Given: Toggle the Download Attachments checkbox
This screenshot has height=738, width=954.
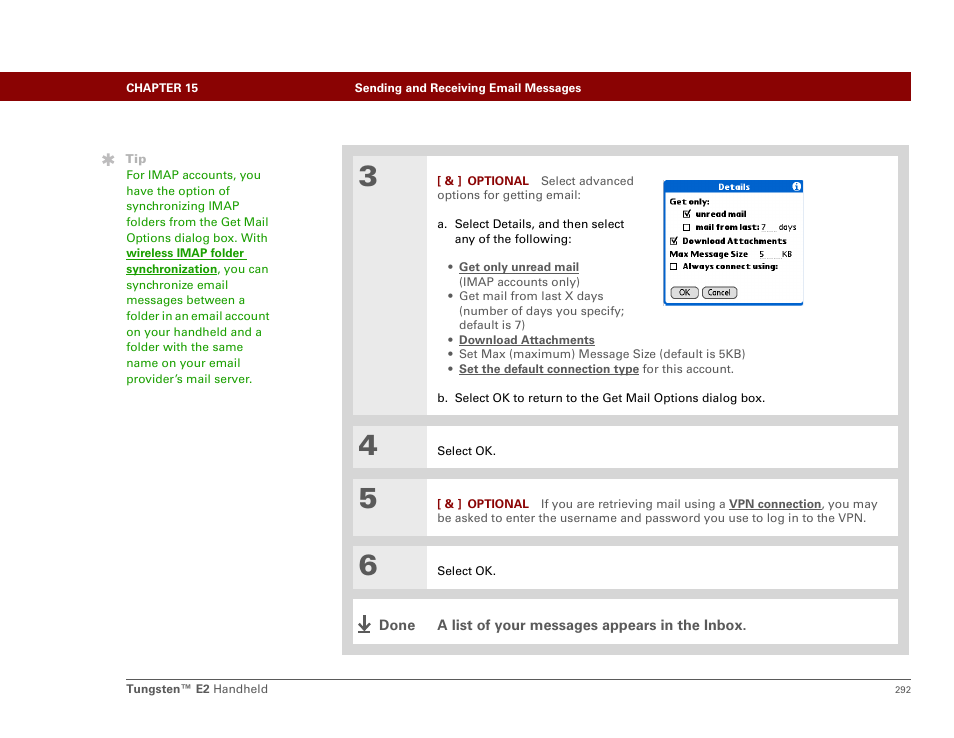Looking at the screenshot, I should tap(674, 241).
